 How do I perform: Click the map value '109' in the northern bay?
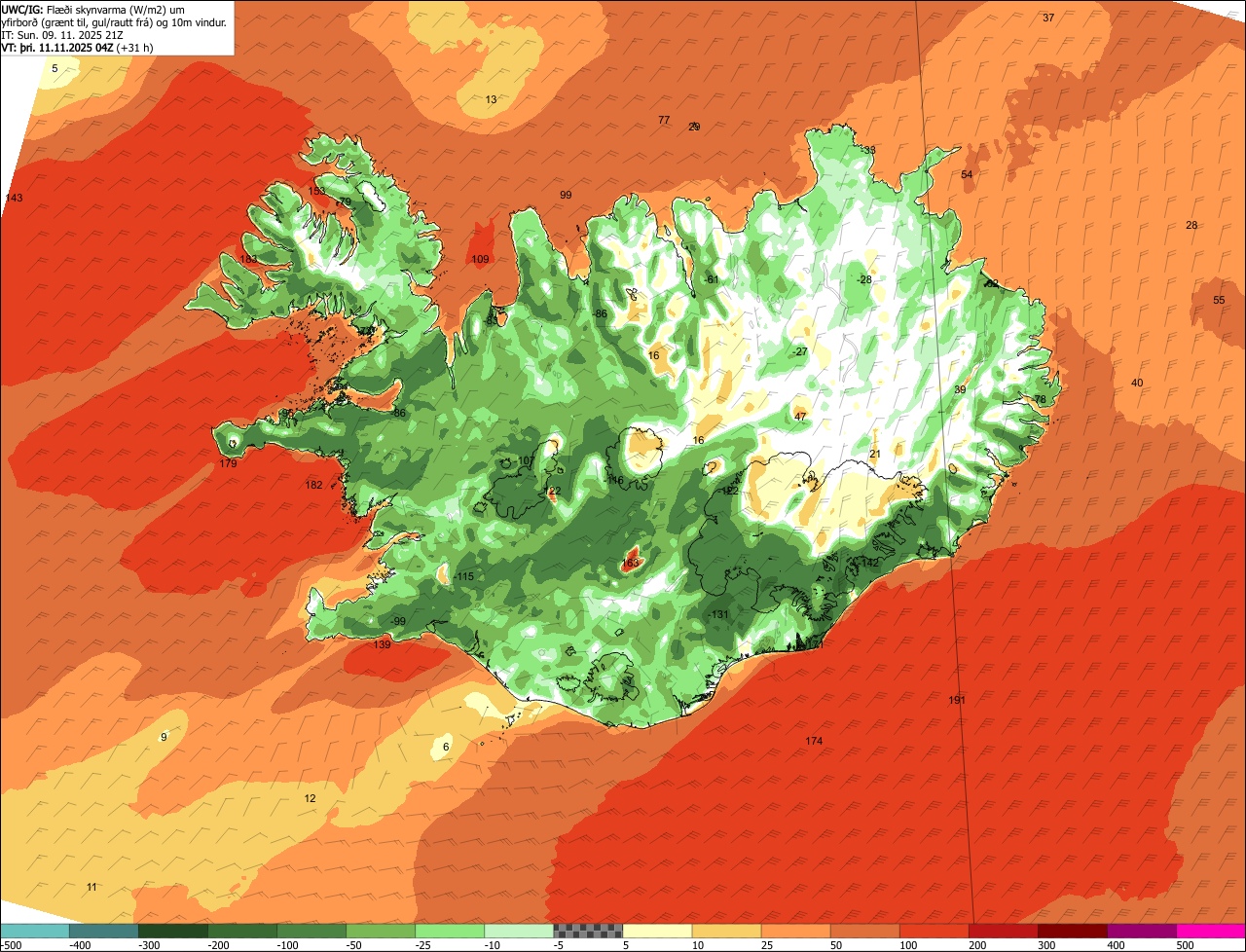pos(480,259)
